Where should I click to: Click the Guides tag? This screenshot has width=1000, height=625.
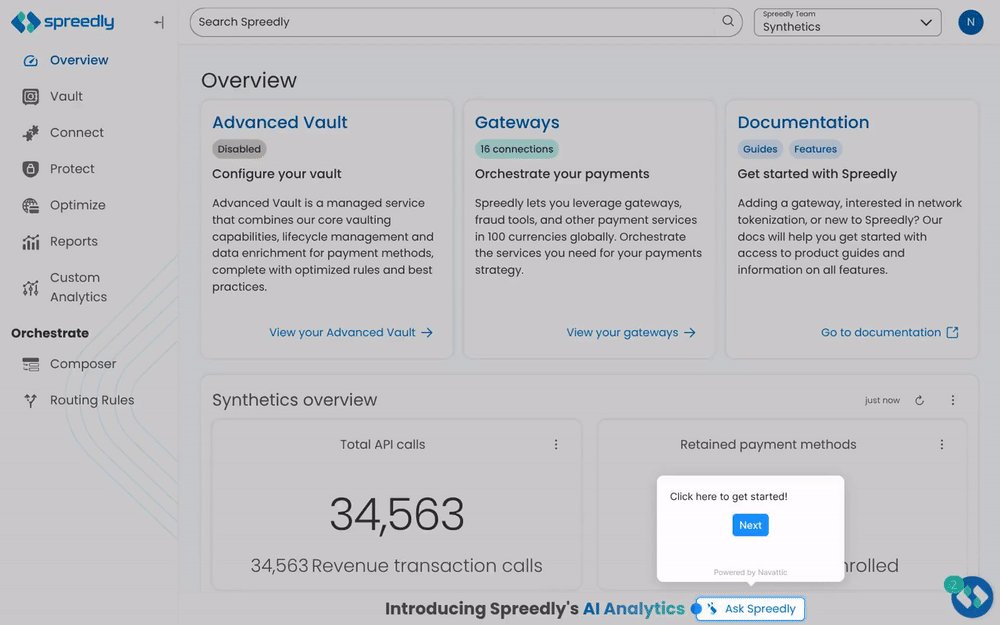tap(760, 149)
